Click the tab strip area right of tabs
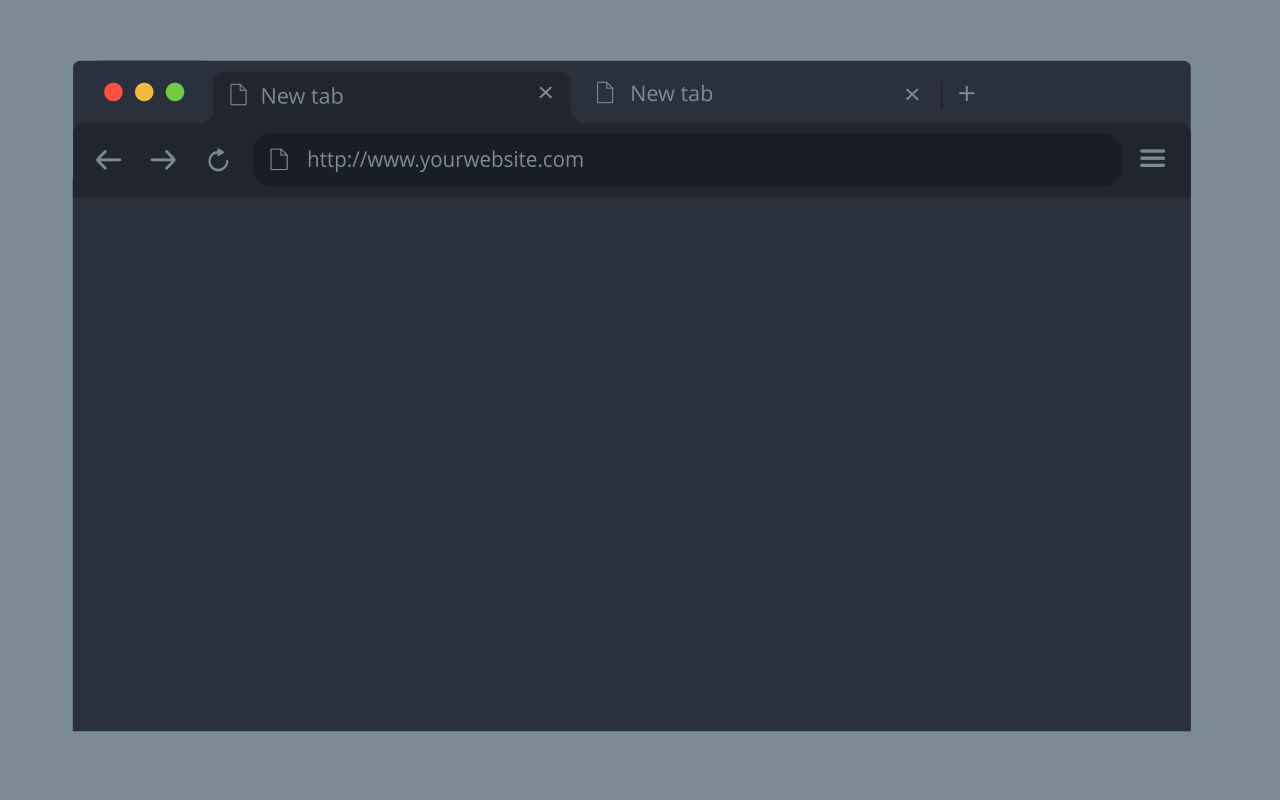 click(1080, 93)
